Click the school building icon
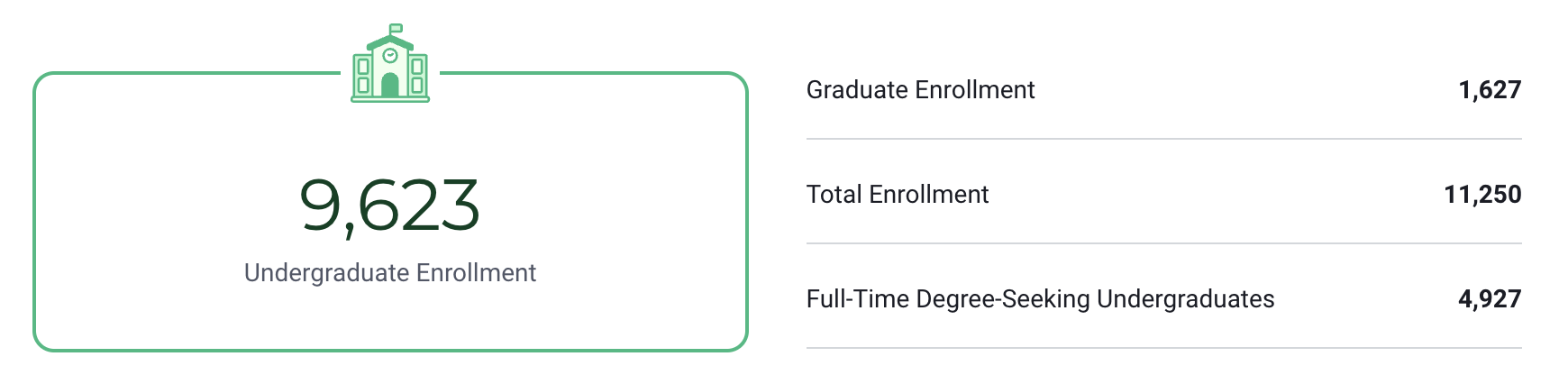 pyautogui.click(x=390, y=65)
